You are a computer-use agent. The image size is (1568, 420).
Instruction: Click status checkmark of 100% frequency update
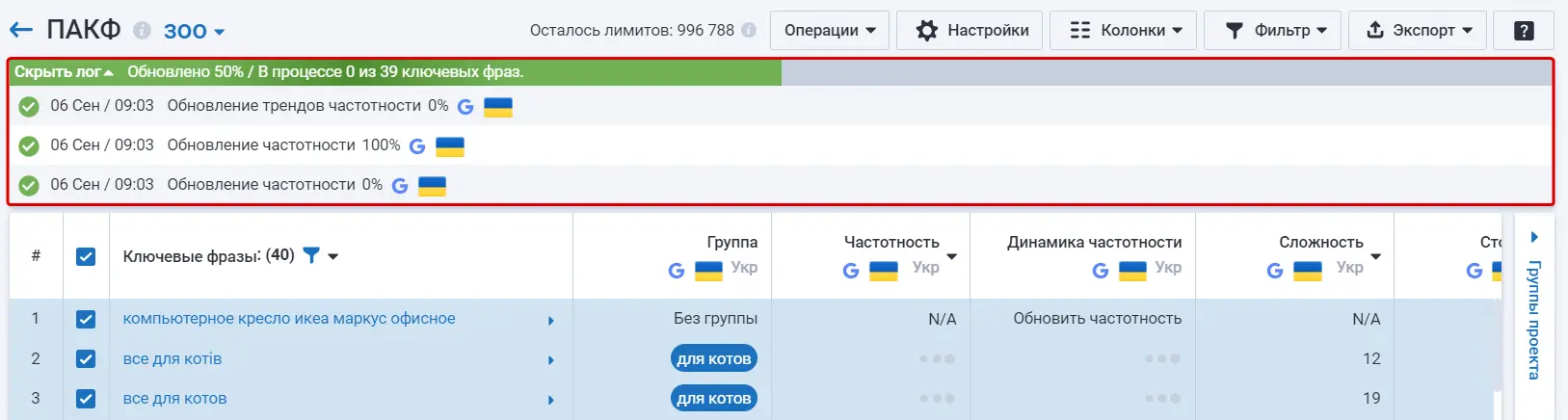[30, 146]
